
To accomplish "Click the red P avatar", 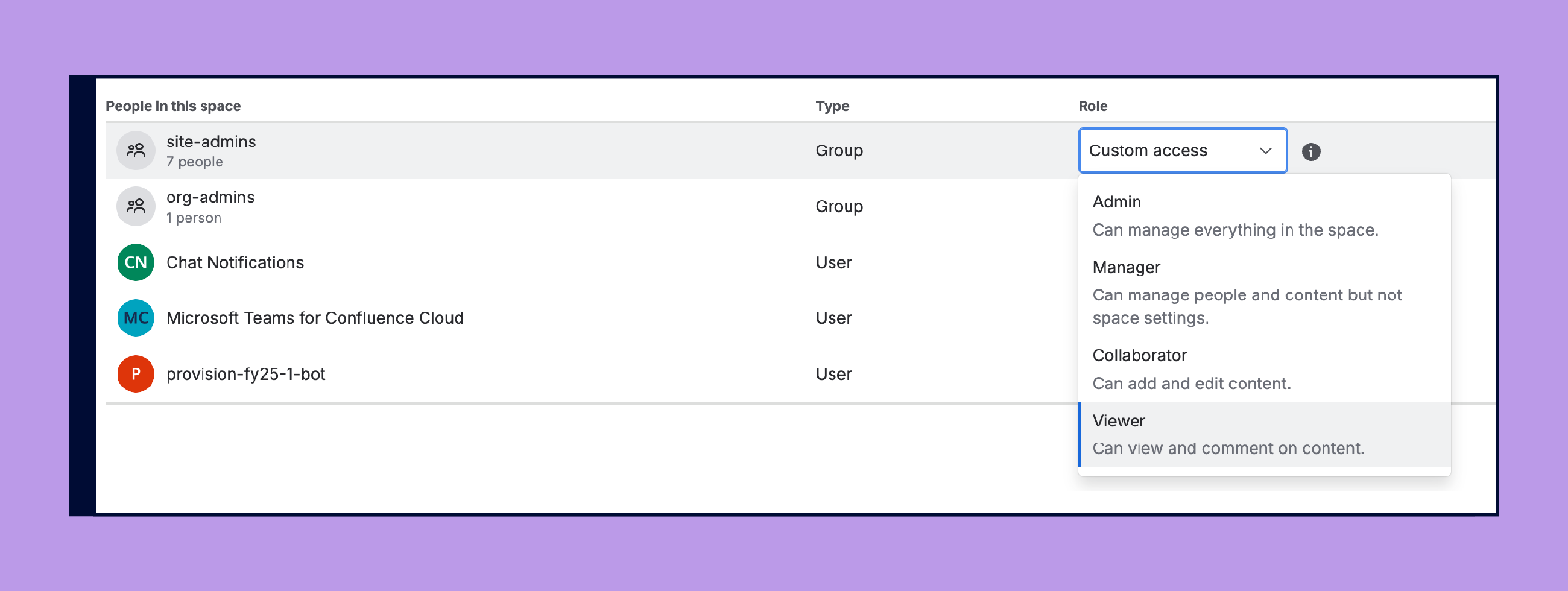I will pos(136,374).
